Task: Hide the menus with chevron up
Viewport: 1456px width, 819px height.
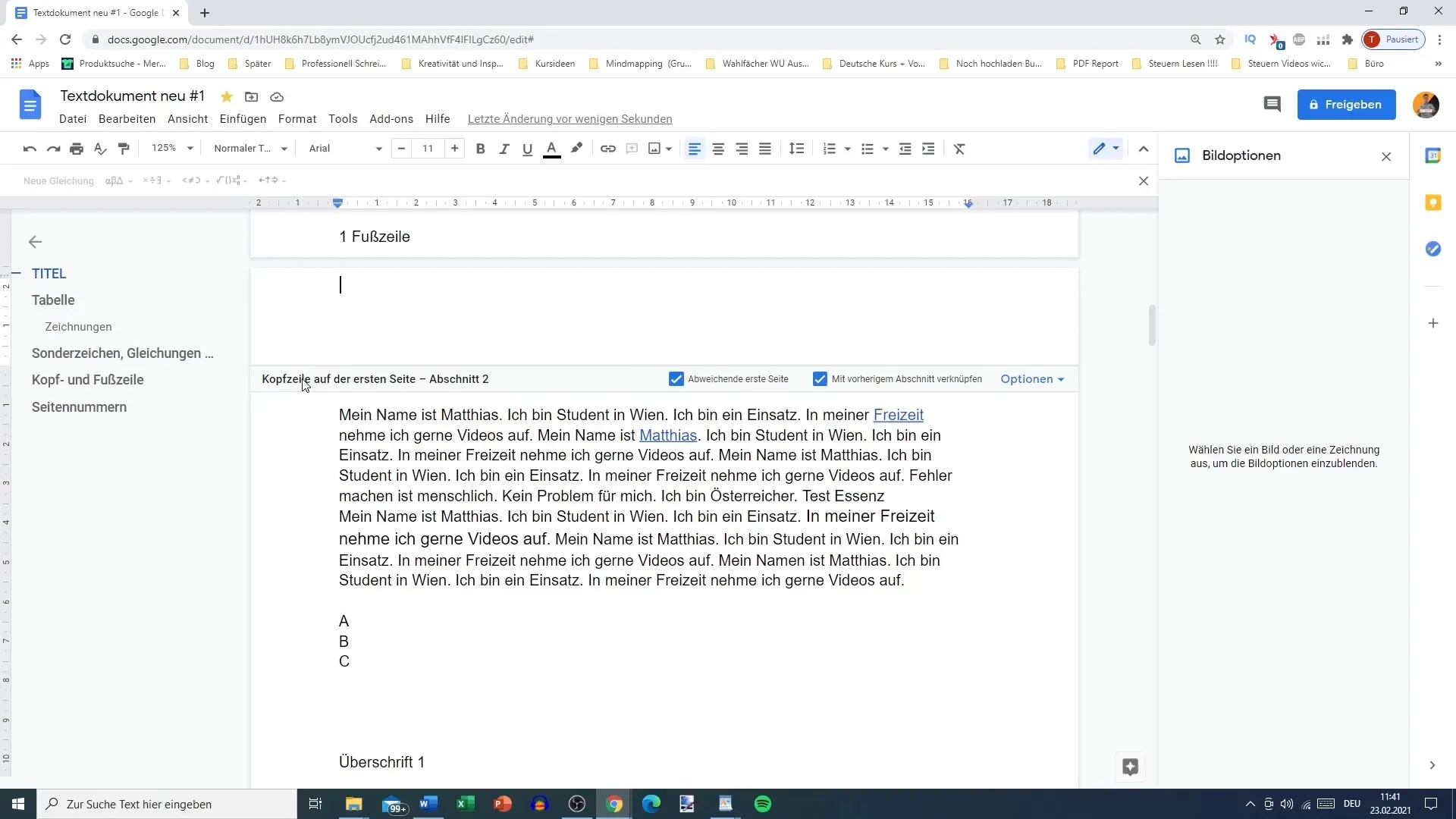Action: [1144, 149]
